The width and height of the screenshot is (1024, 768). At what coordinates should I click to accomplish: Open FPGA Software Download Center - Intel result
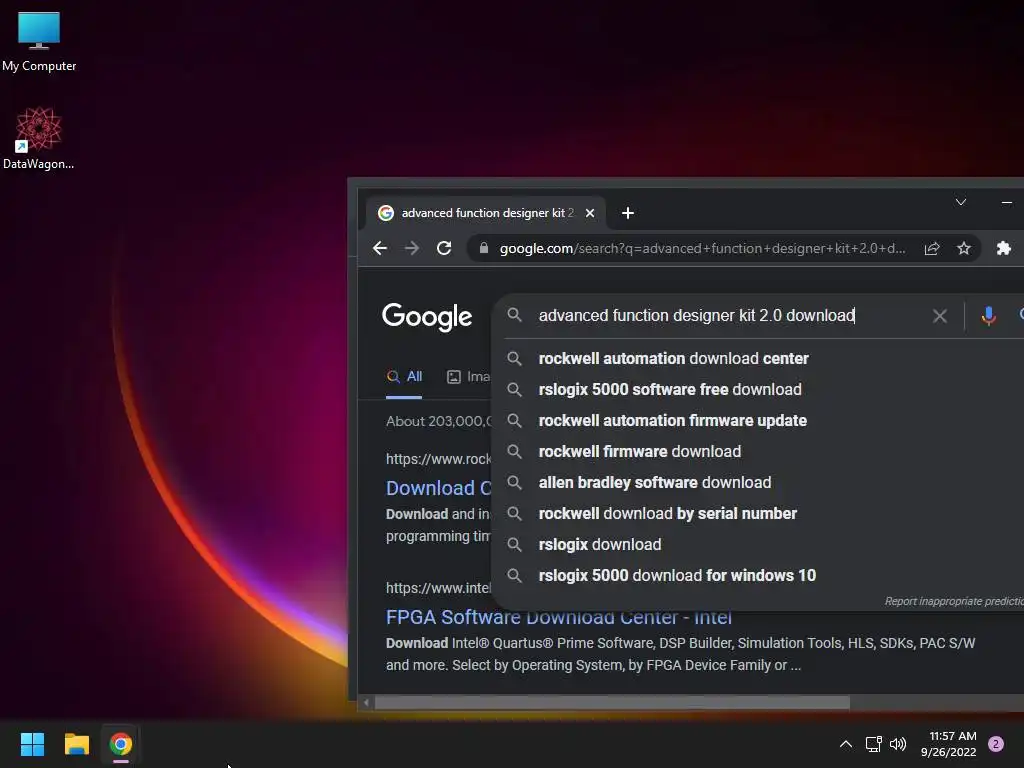click(558, 618)
